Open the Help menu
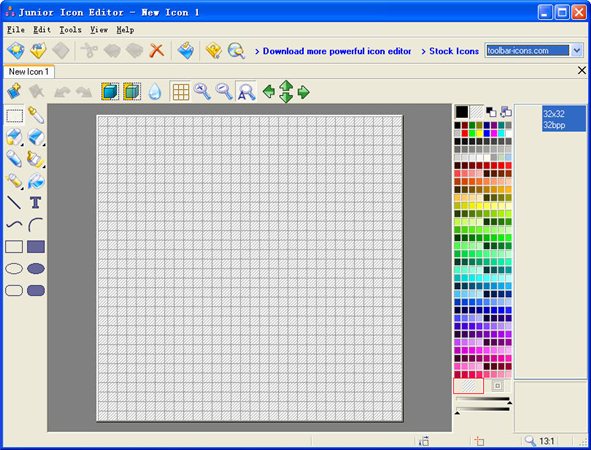 pyautogui.click(x=125, y=29)
